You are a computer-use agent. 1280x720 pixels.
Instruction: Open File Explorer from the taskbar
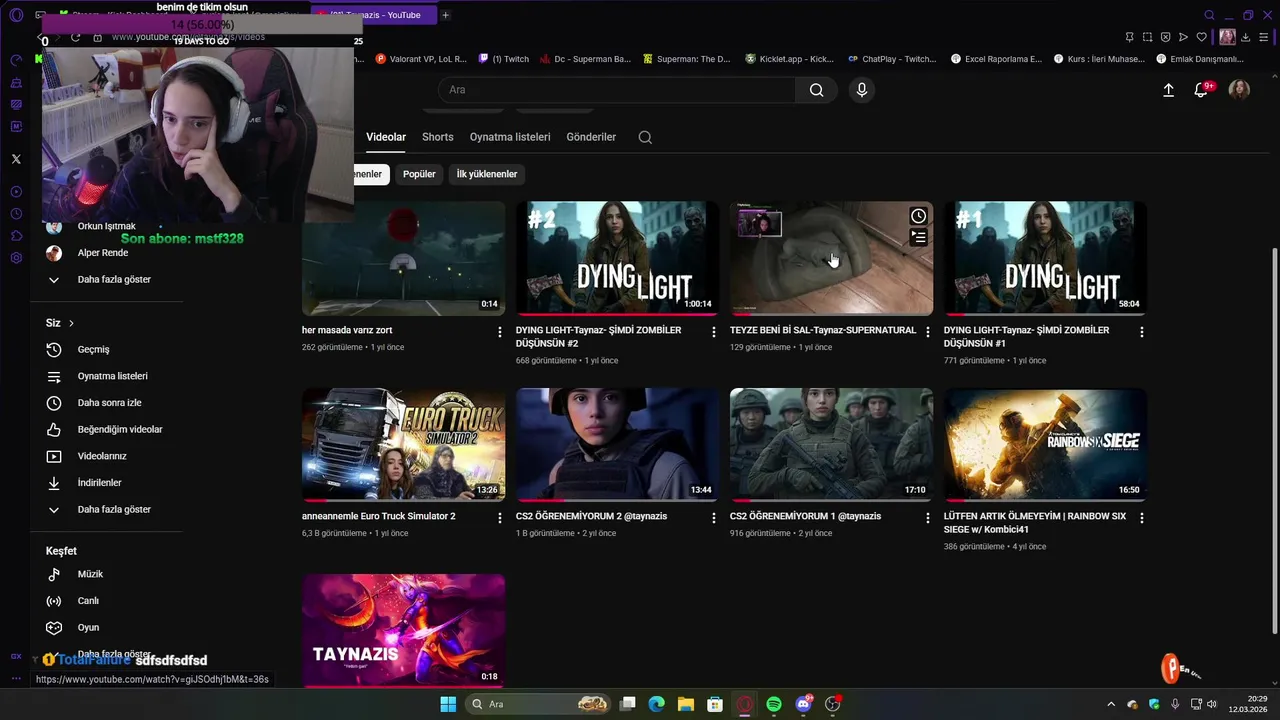685,704
